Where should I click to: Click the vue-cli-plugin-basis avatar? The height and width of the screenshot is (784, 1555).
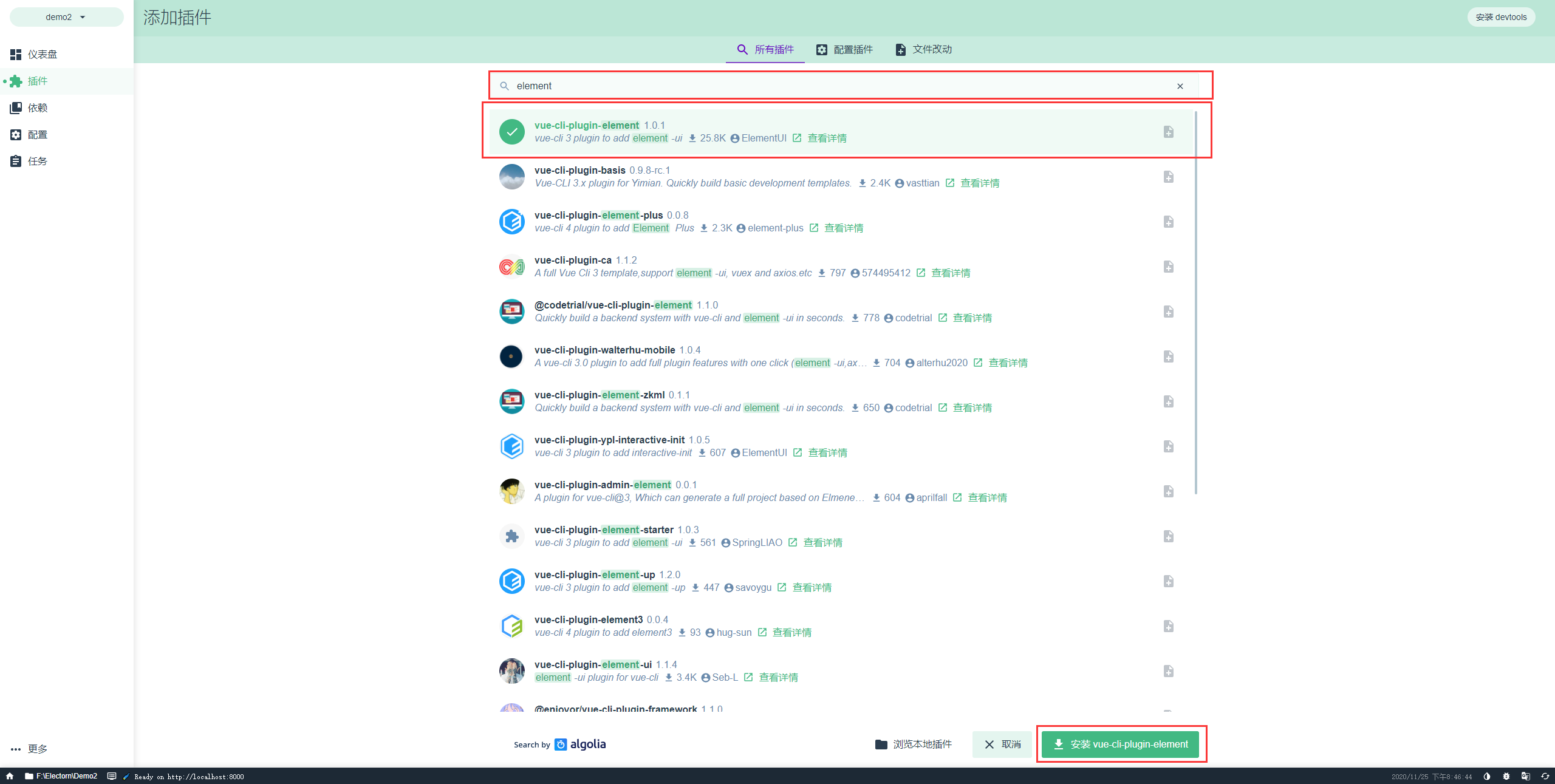pyautogui.click(x=512, y=177)
